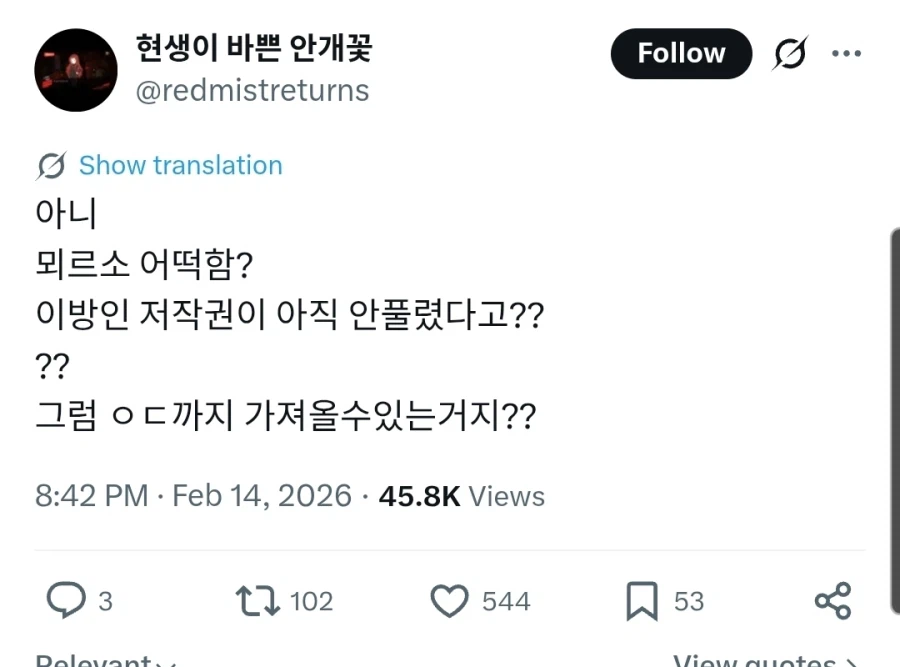This screenshot has height=667, width=900.
Task: Show translation of the Korean tweet
Action: click(180, 164)
